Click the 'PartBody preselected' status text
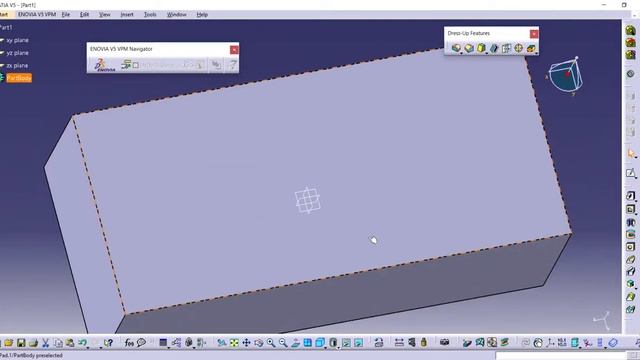640x360 pixels. pos(31,356)
